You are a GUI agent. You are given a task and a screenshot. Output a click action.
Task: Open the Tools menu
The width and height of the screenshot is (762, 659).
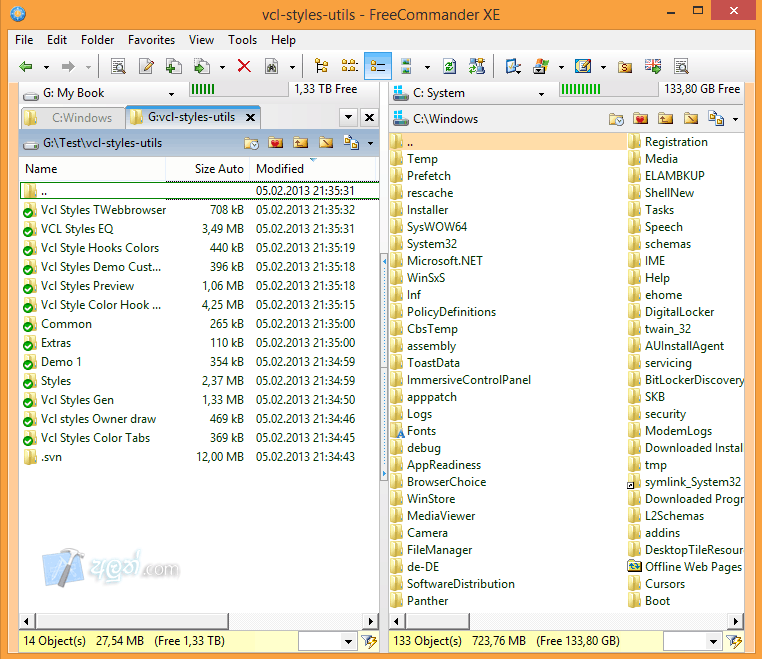(x=242, y=40)
